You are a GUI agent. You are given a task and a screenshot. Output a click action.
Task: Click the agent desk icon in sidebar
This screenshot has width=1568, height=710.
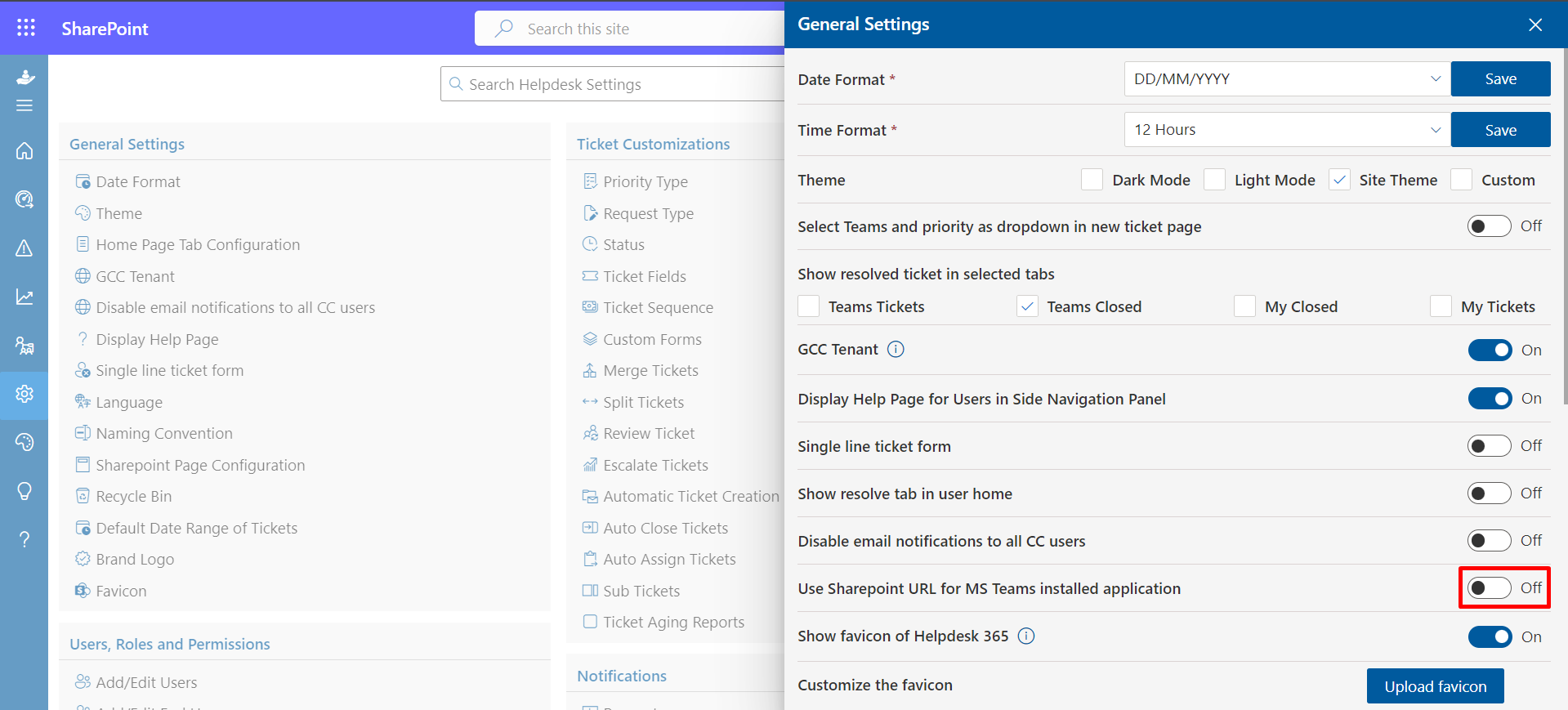pos(25,346)
